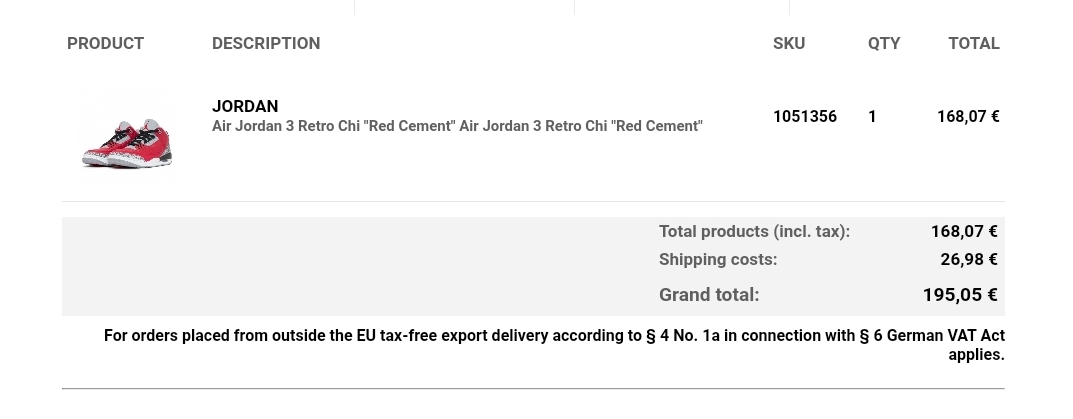Click the word applies. in the notice

point(977,355)
